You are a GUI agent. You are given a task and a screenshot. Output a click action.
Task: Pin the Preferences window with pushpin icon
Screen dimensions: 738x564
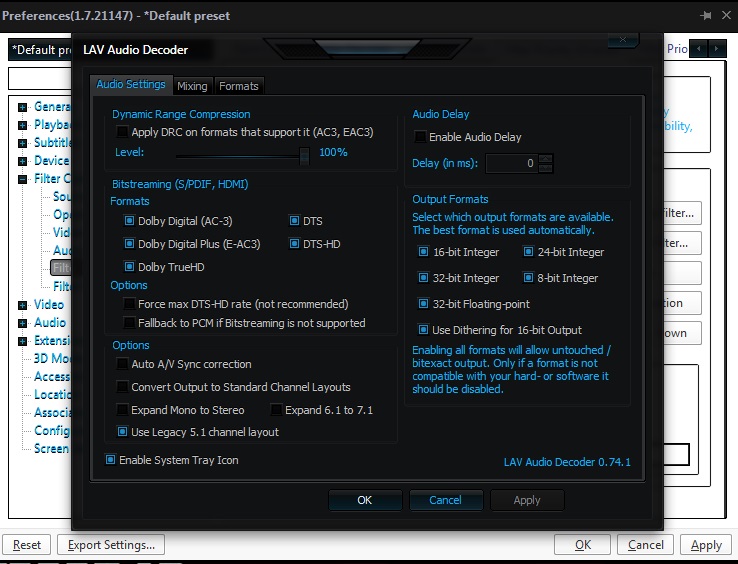coord(706,16)
